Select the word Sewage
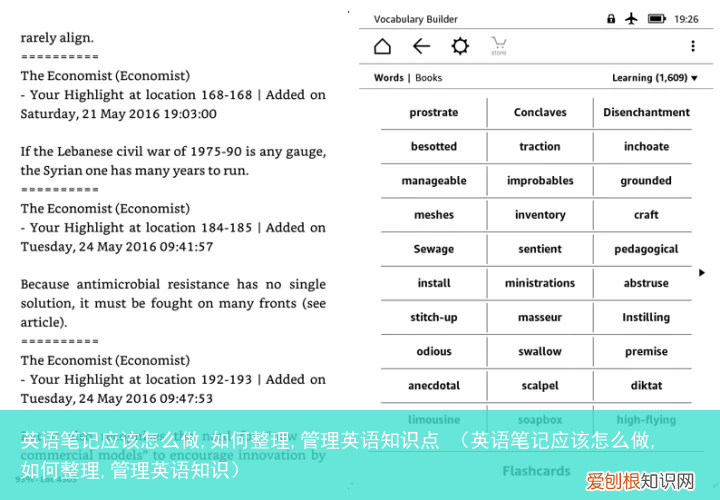720x500 pixels. coord(433,249)
